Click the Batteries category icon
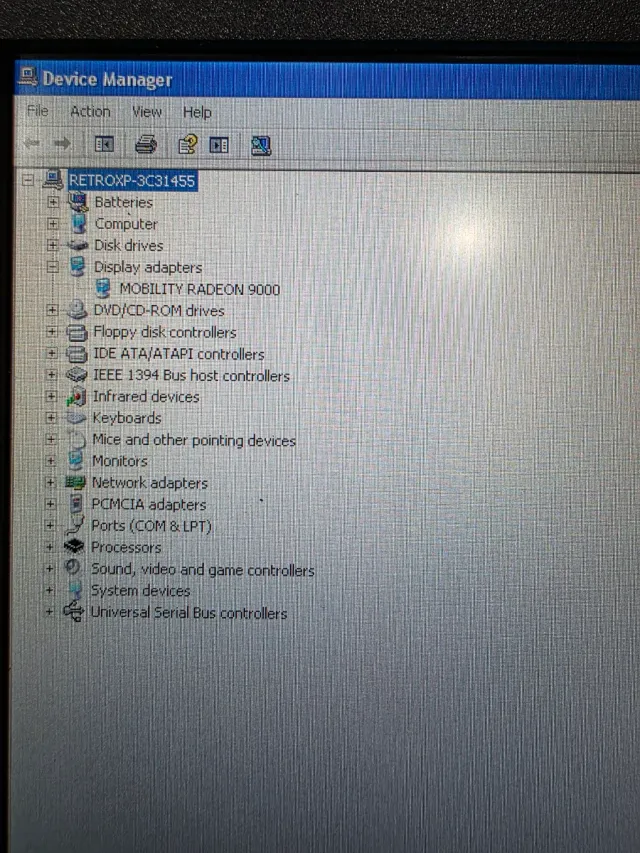The image size is (640, 853). [78, 202]
